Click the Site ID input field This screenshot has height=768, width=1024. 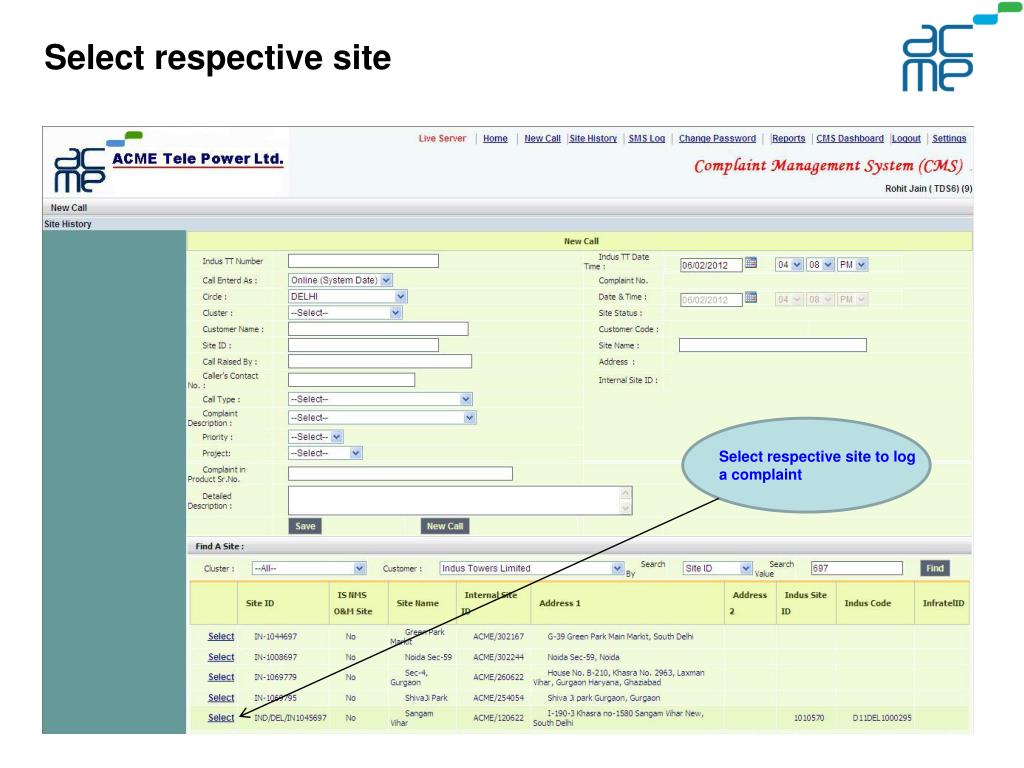click(363, 345)
